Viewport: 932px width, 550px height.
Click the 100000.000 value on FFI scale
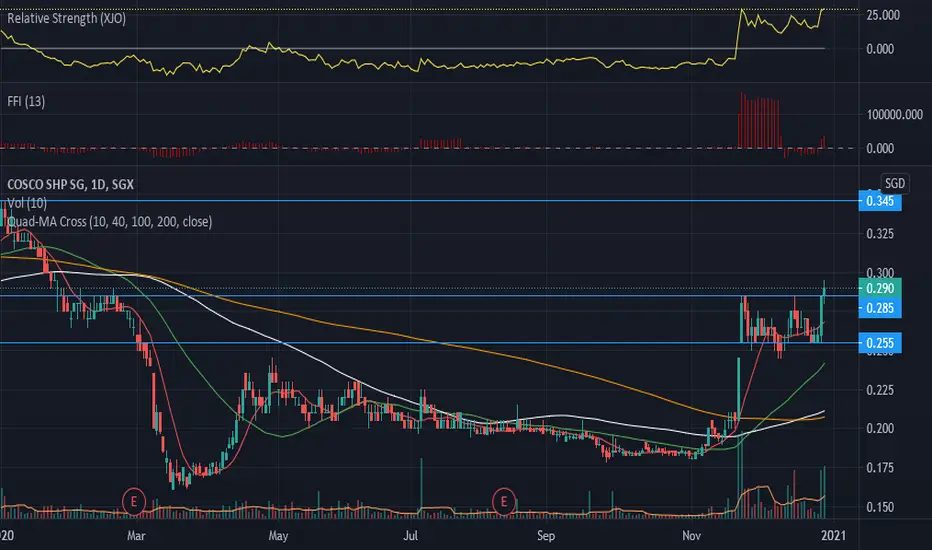[895, 115]
